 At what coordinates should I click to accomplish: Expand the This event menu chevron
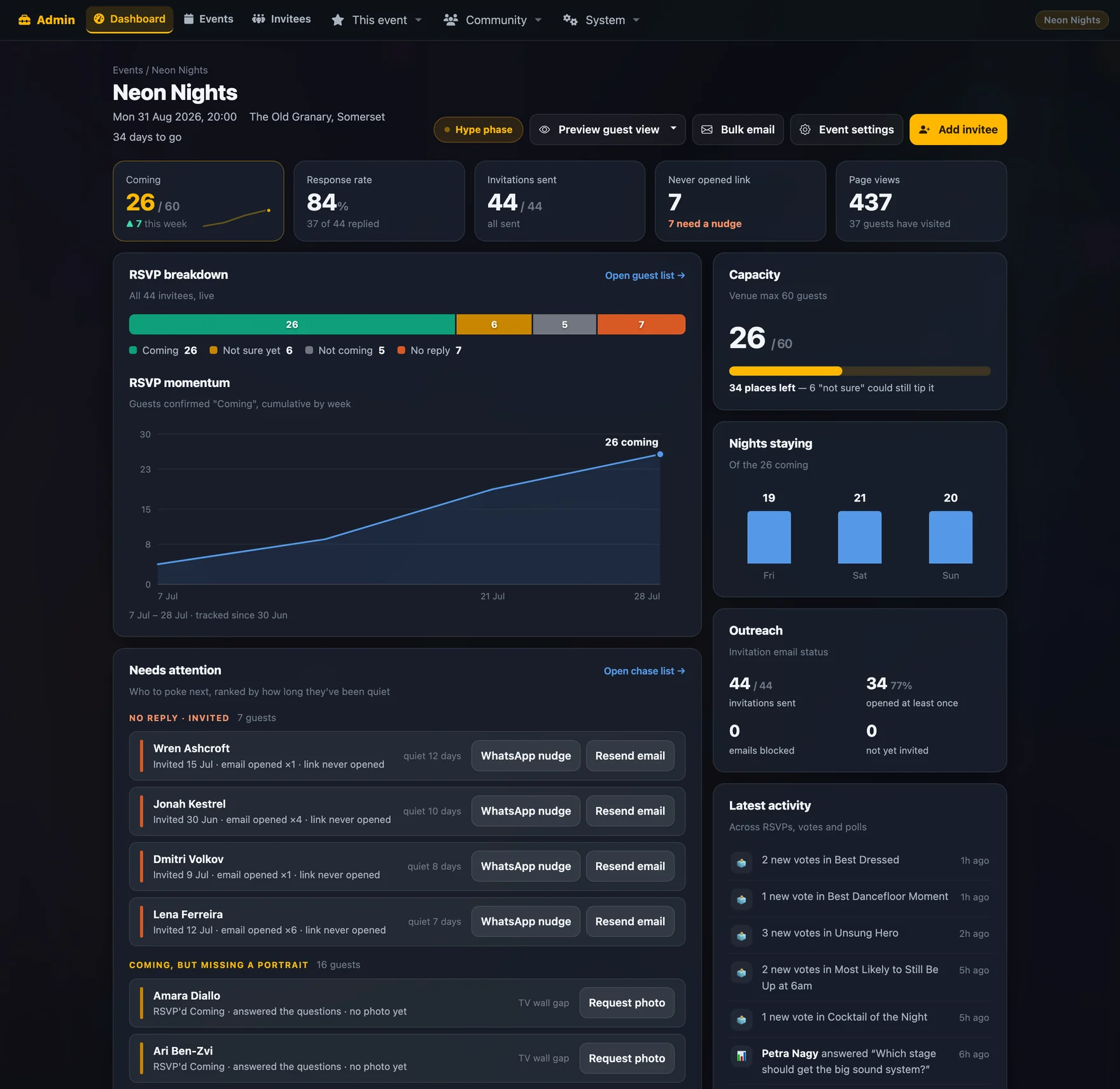tap(419, 20)
